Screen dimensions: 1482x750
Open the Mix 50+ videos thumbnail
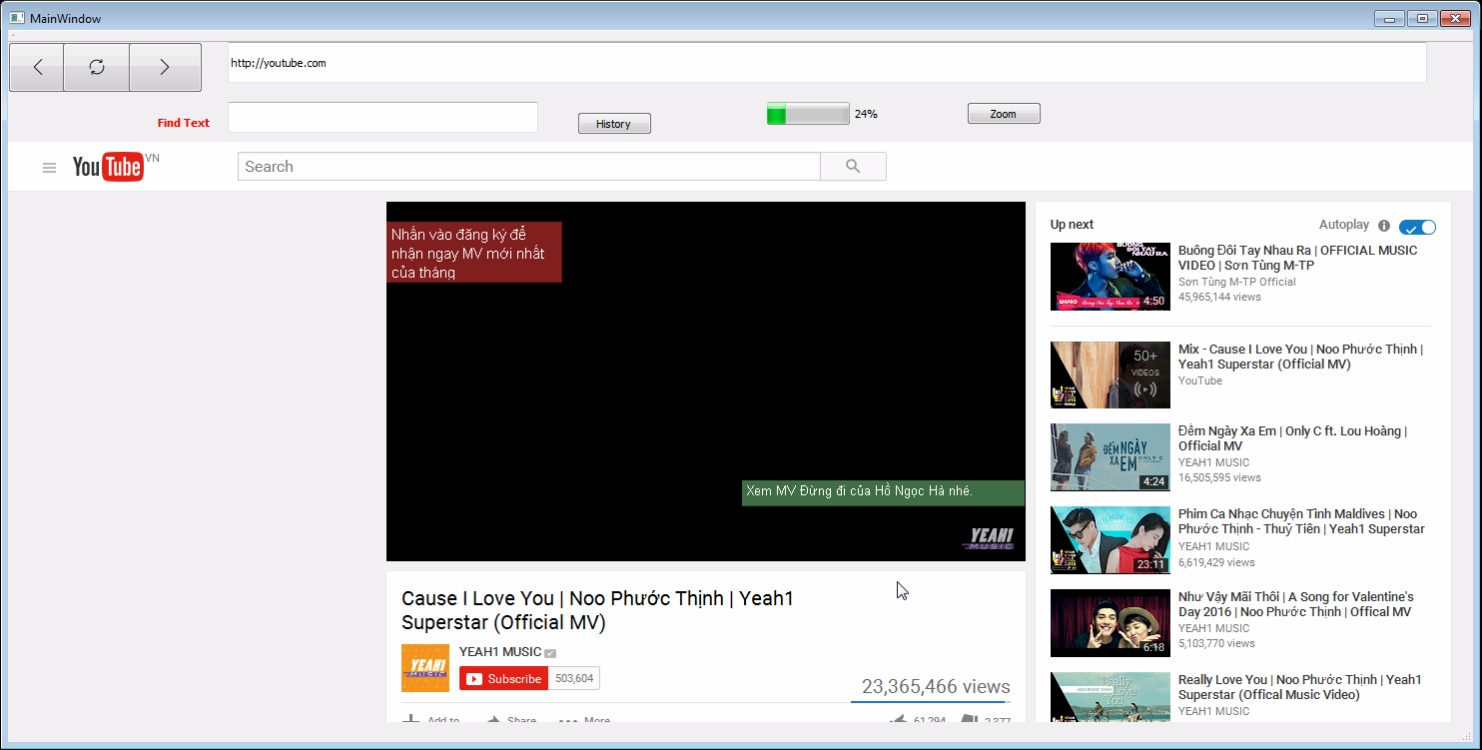coord(1110,375)
